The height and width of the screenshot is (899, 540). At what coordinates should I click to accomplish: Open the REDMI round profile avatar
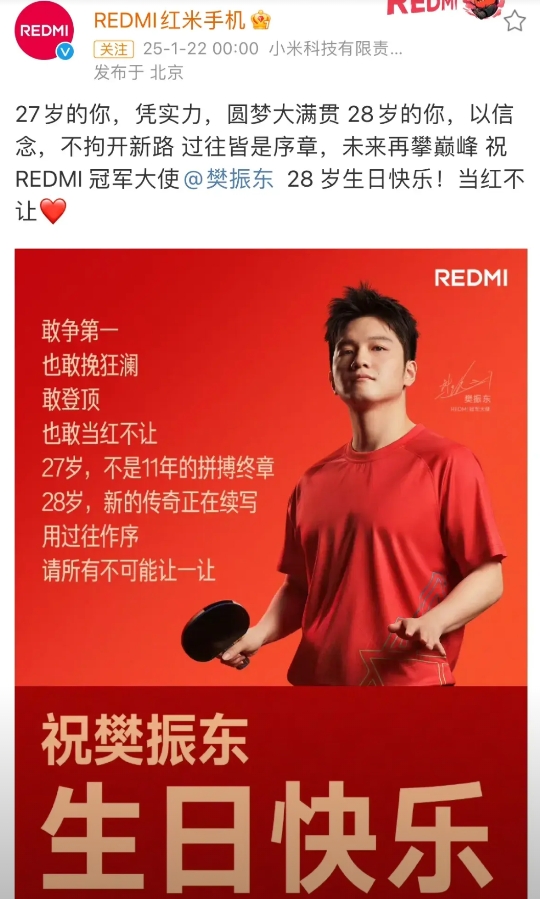point(44,31)
